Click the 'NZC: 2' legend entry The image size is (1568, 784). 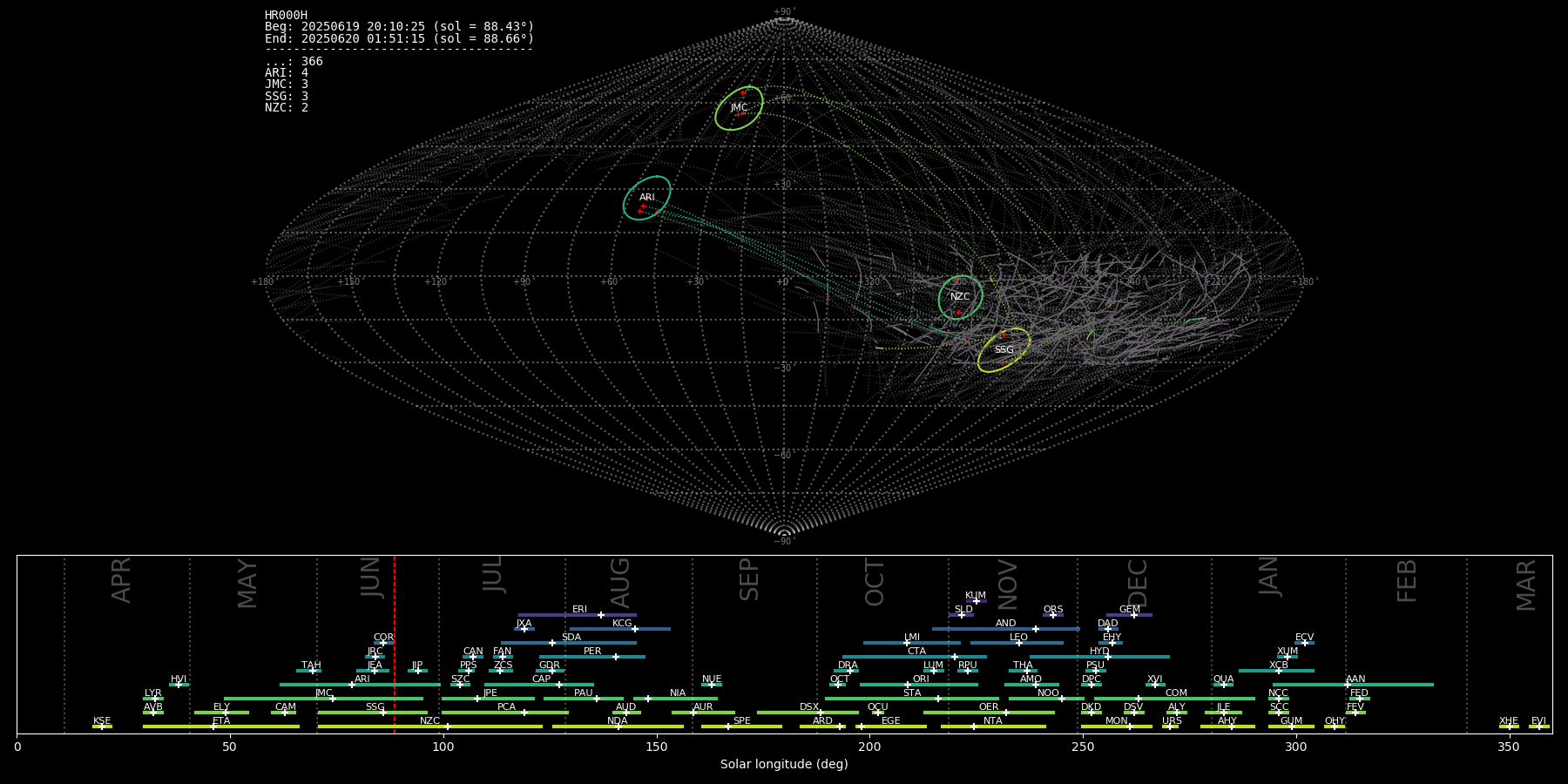(287, 107)
